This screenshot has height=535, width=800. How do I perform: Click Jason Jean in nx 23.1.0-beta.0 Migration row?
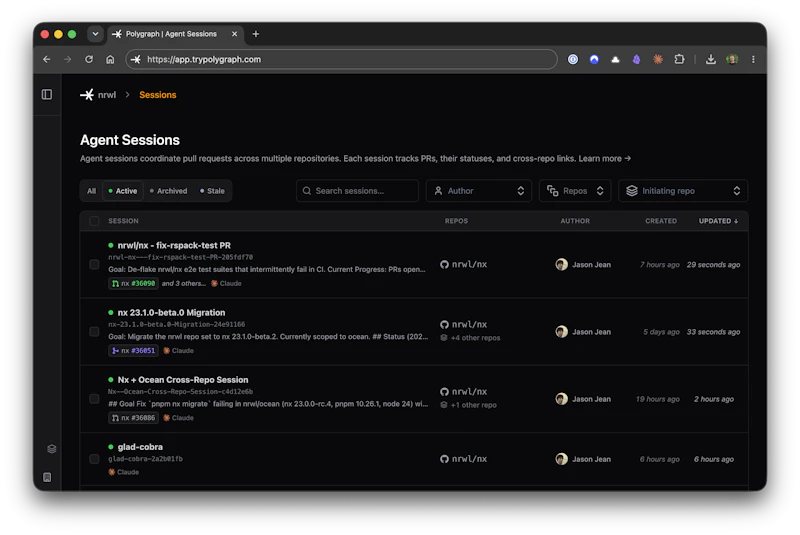tap(591, 332)
